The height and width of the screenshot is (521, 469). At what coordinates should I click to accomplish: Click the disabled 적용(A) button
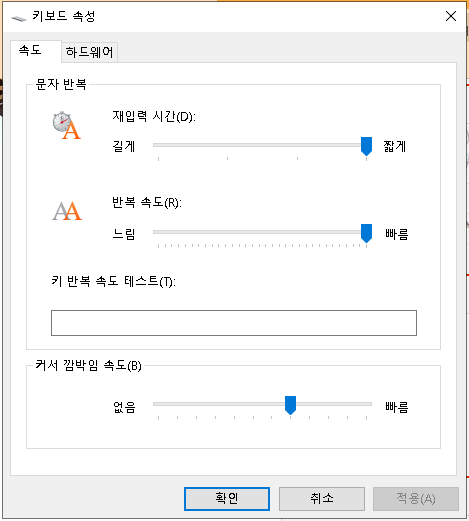point(416,499)
